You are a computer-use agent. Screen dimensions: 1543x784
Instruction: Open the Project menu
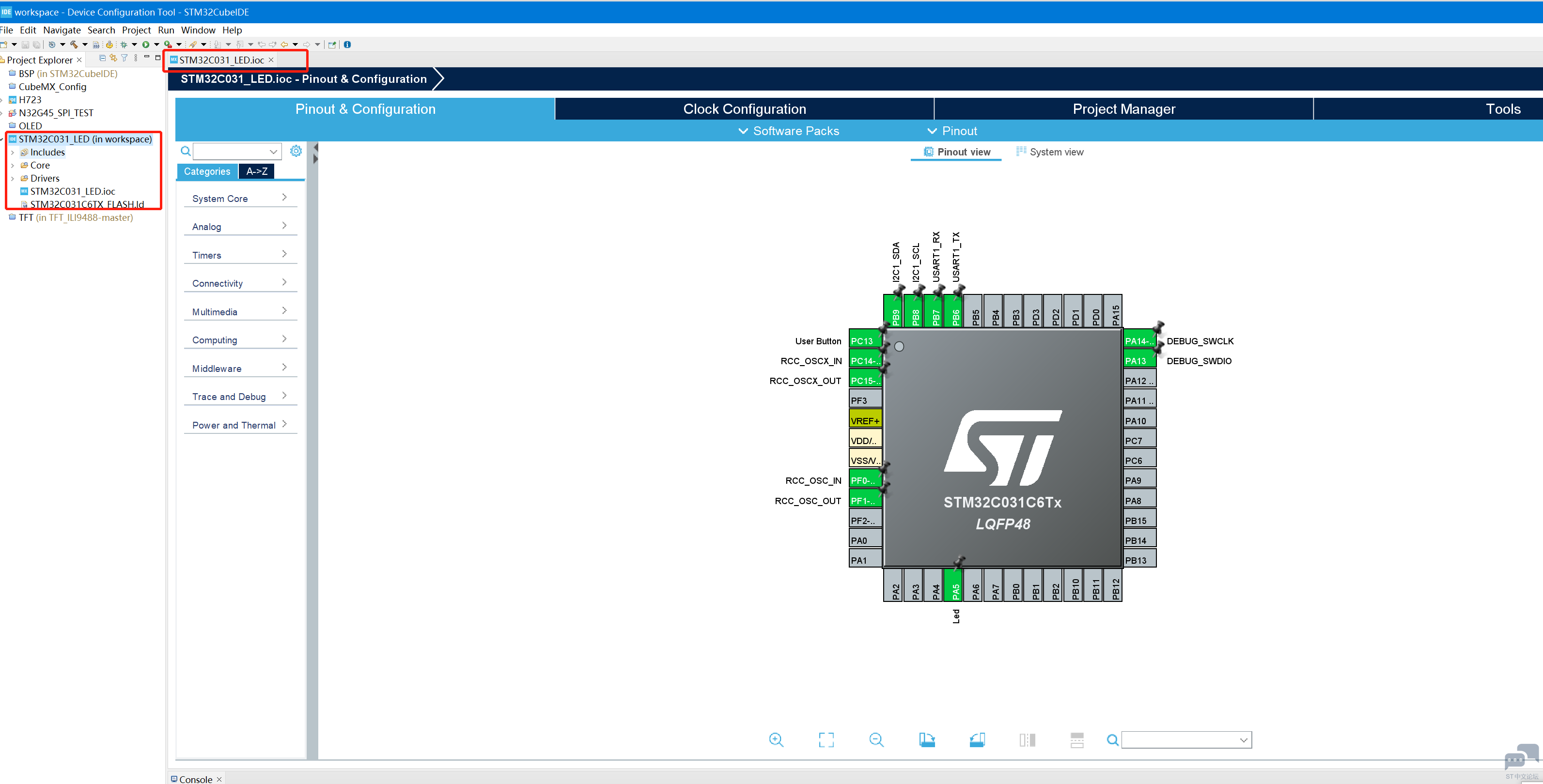pyautogui.click(x=136, y=30)
